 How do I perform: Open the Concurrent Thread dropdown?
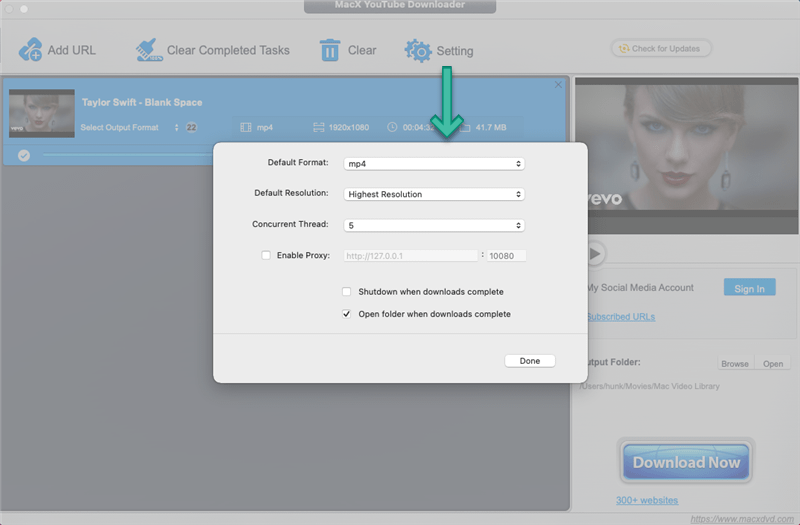[x=434, y=226]
